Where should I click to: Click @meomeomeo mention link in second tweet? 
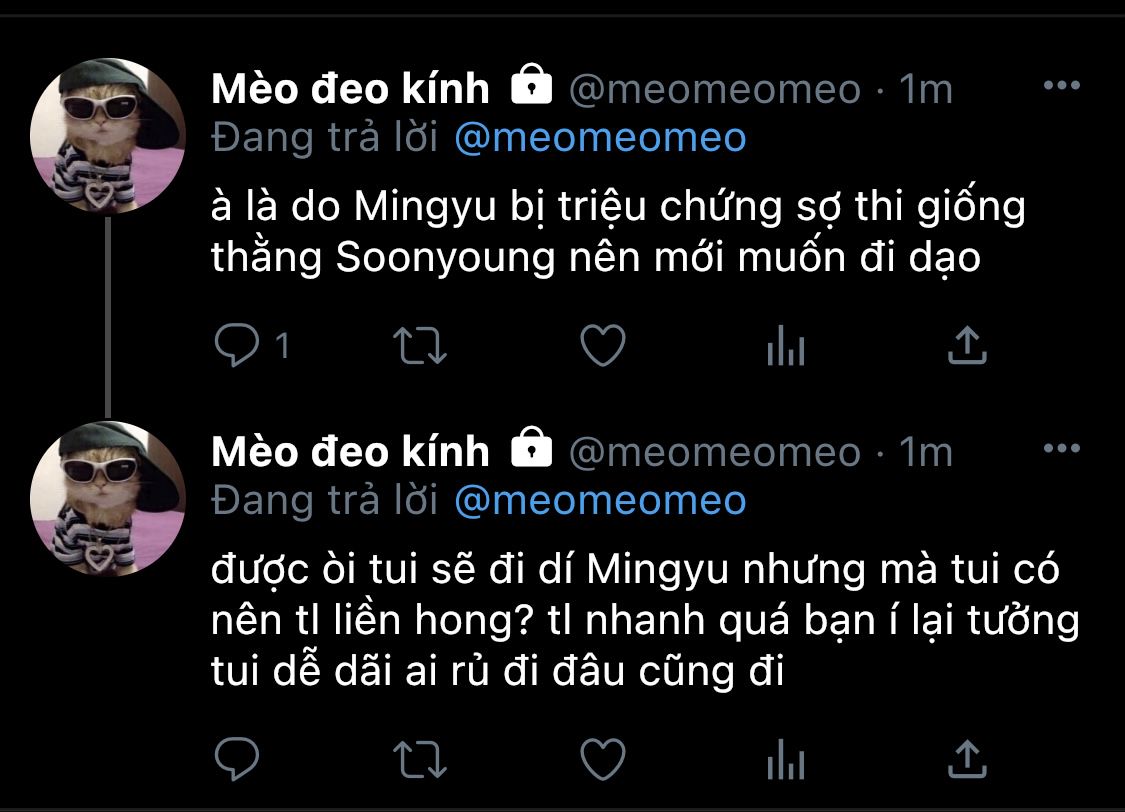tap(601, 501)
